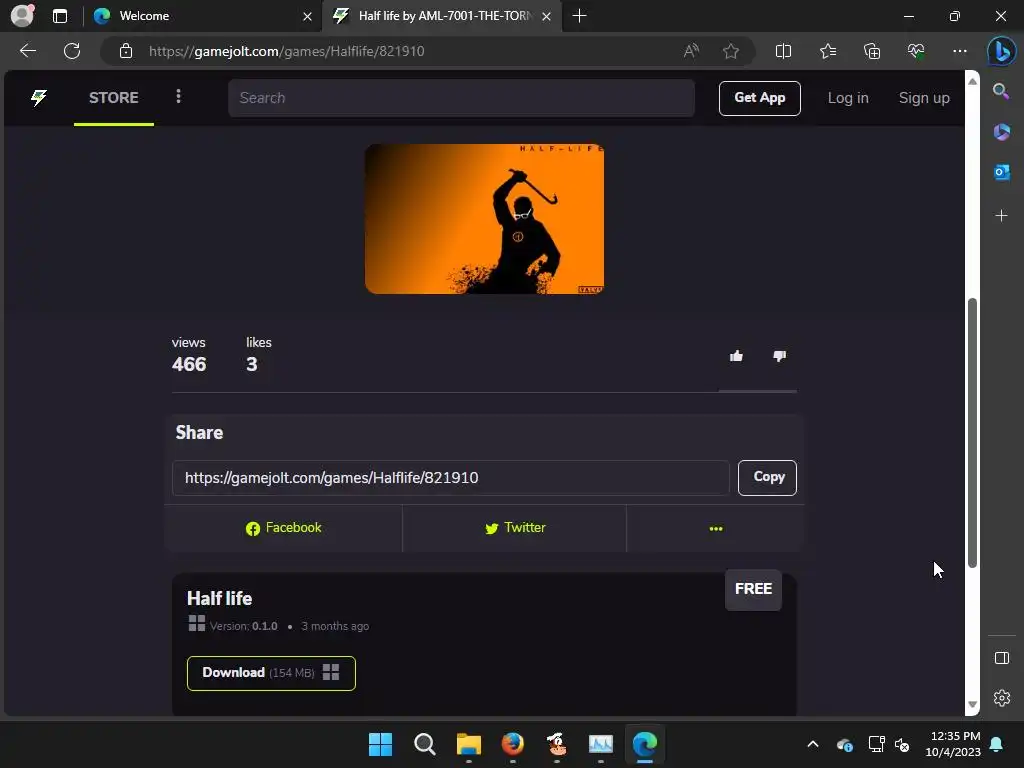Open Outlook in the sidebar

[x=1001, y=172]
